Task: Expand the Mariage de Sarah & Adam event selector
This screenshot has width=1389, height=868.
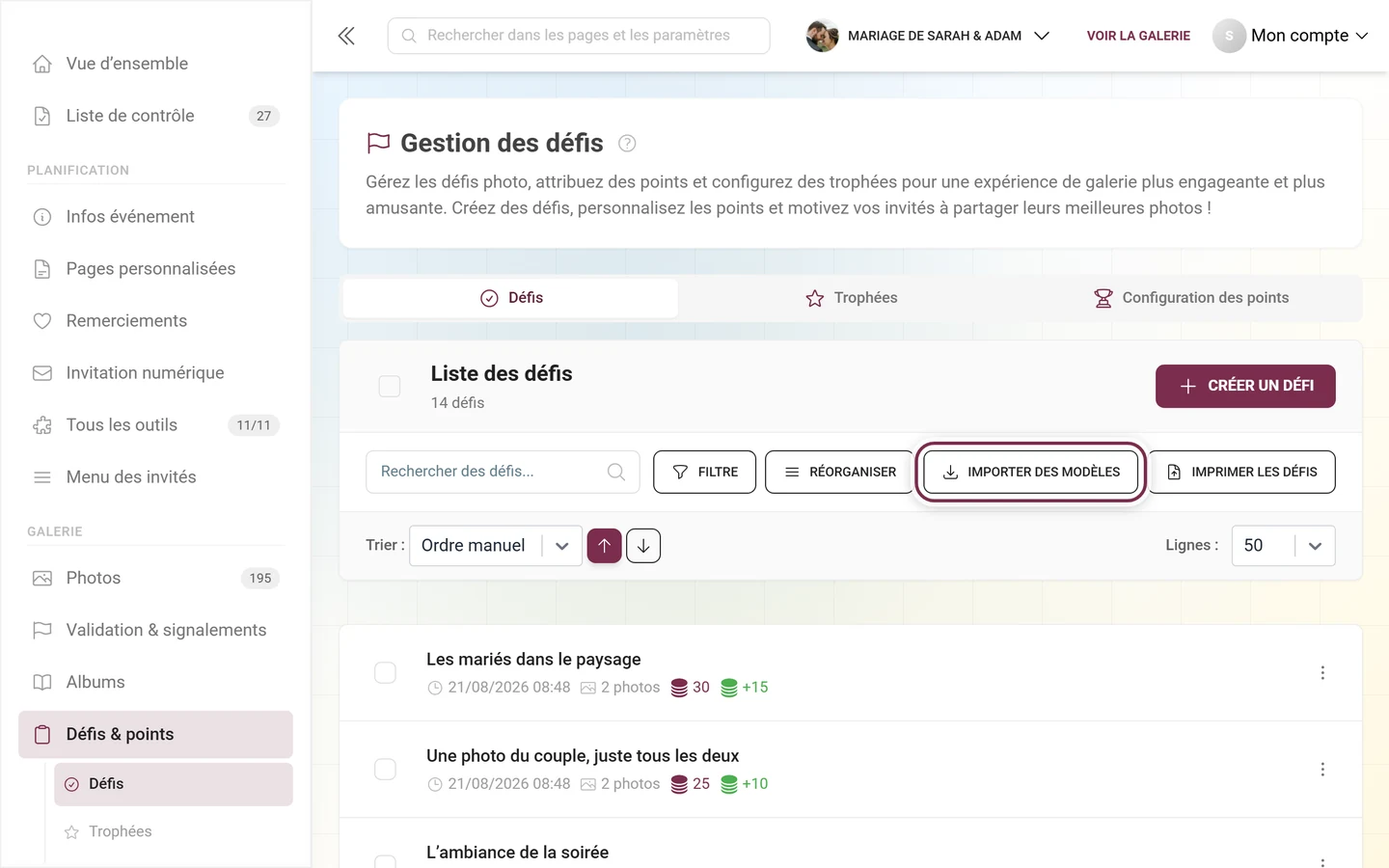Action: coord(928,36)
